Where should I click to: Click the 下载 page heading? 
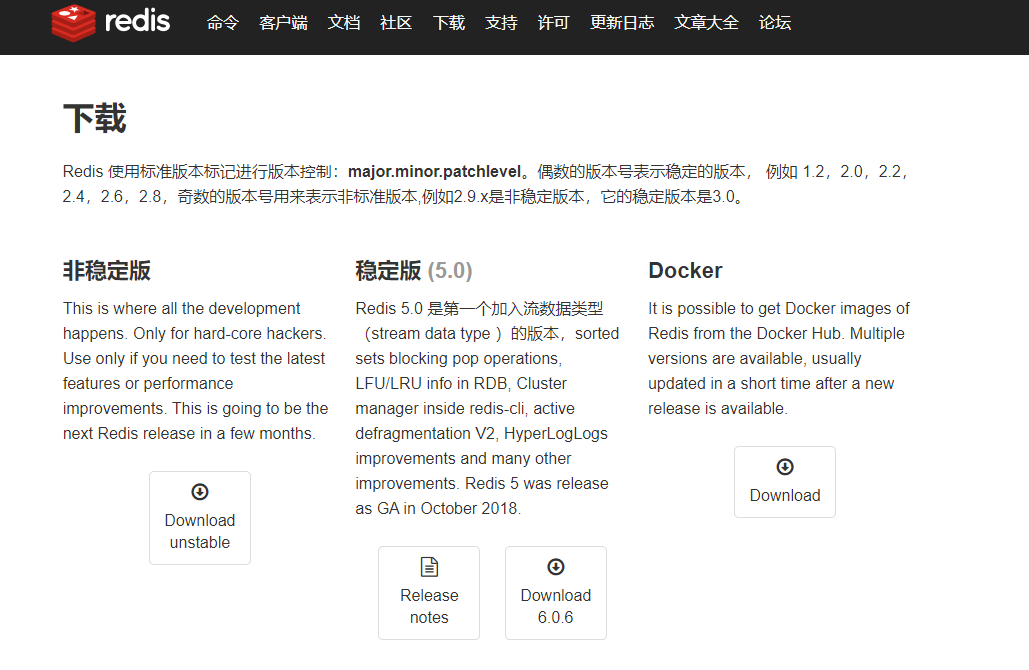point(94,119)
